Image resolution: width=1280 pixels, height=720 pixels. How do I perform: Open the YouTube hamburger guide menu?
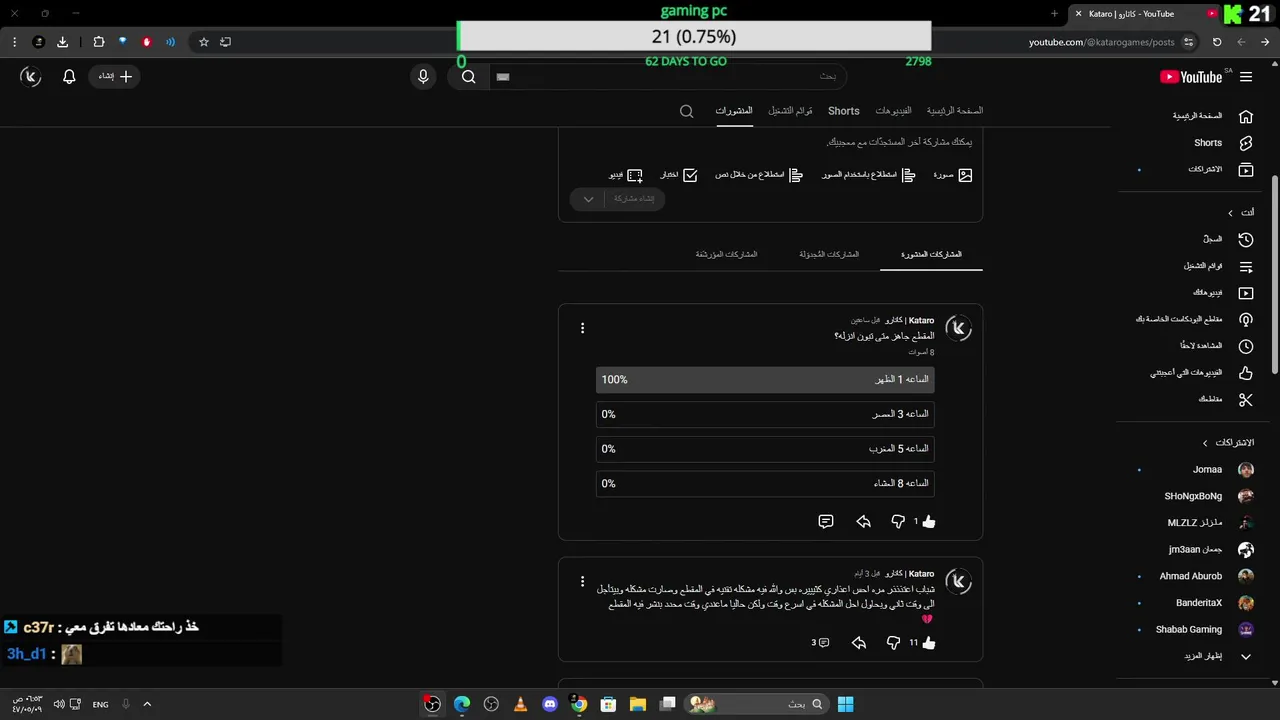1246,77
